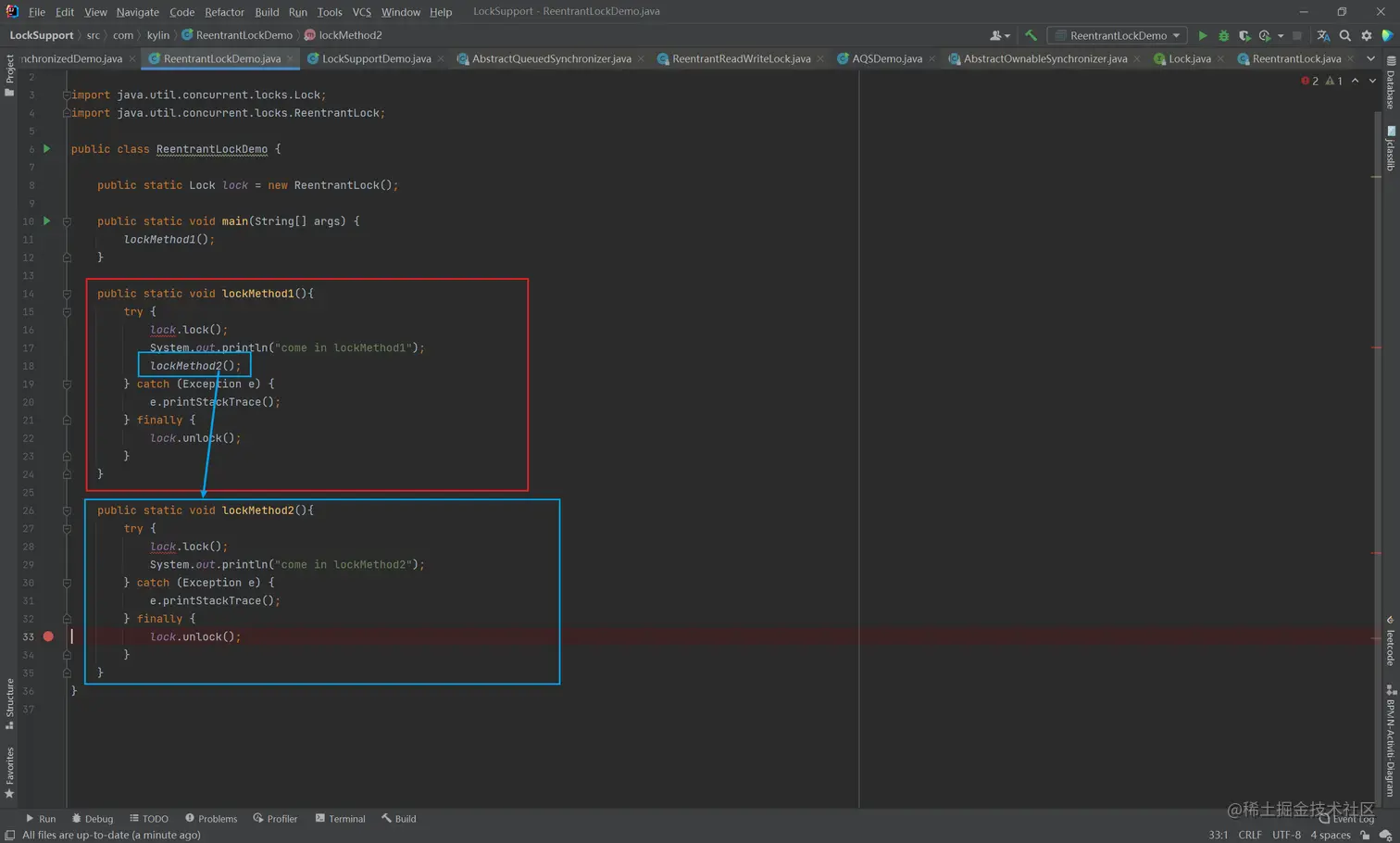The width and height of the screenshot is (1400, 843).
Task: Open IDE settings gear icon
Action: pos(1367,35)
